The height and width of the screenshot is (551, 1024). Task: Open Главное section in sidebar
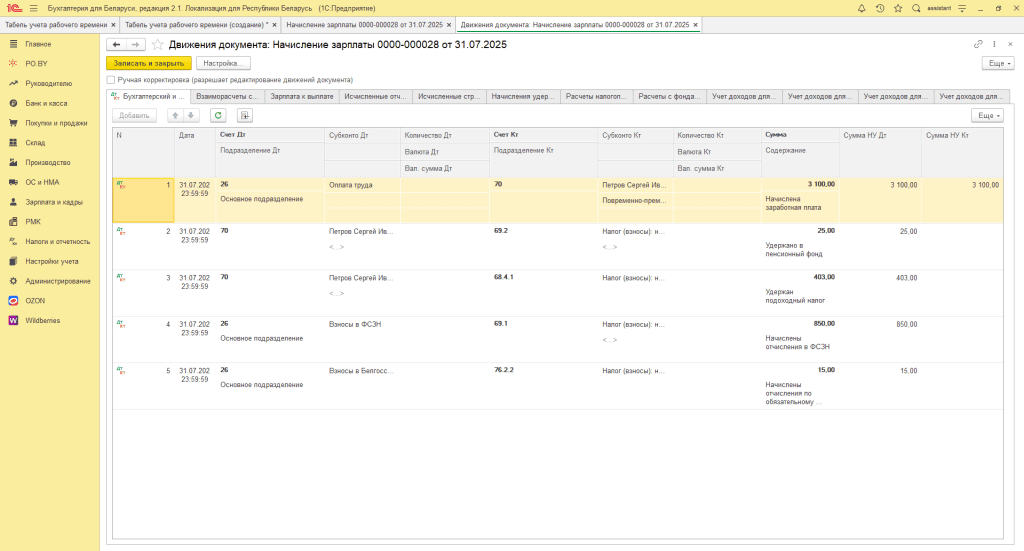(x=38, y=44)
